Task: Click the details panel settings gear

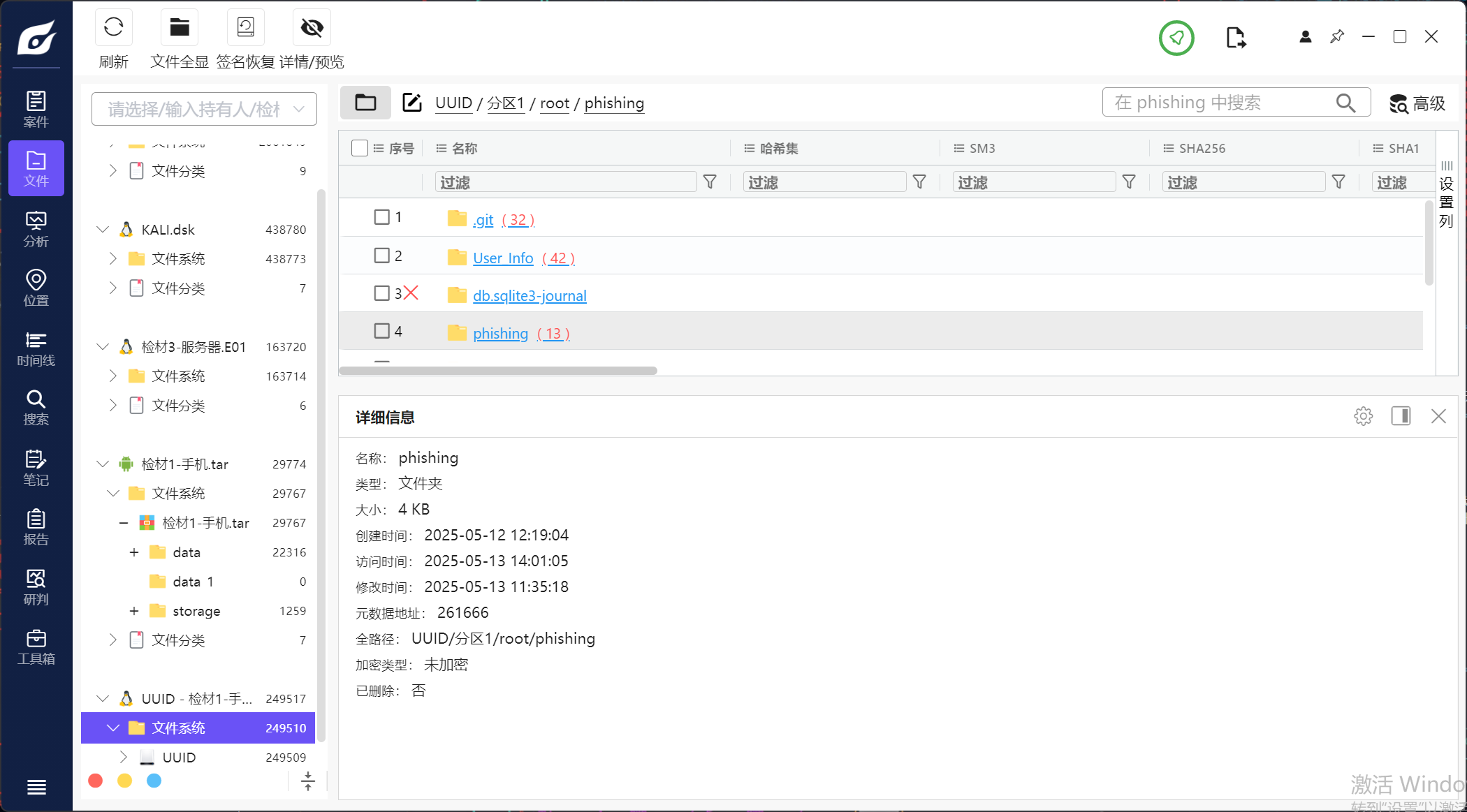Action: pos(1363,417)
